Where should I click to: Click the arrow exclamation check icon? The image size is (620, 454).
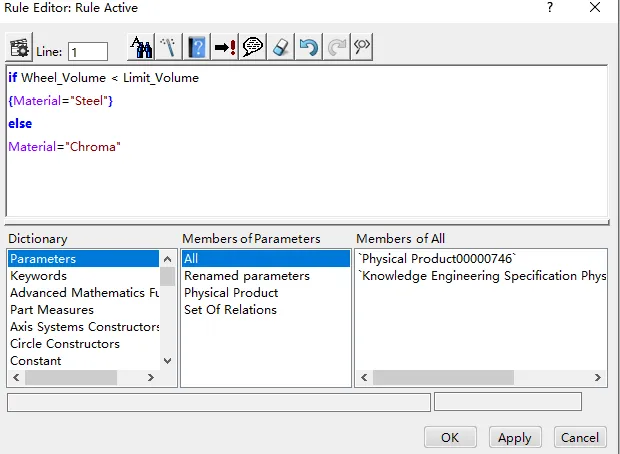tap(225, 47)
